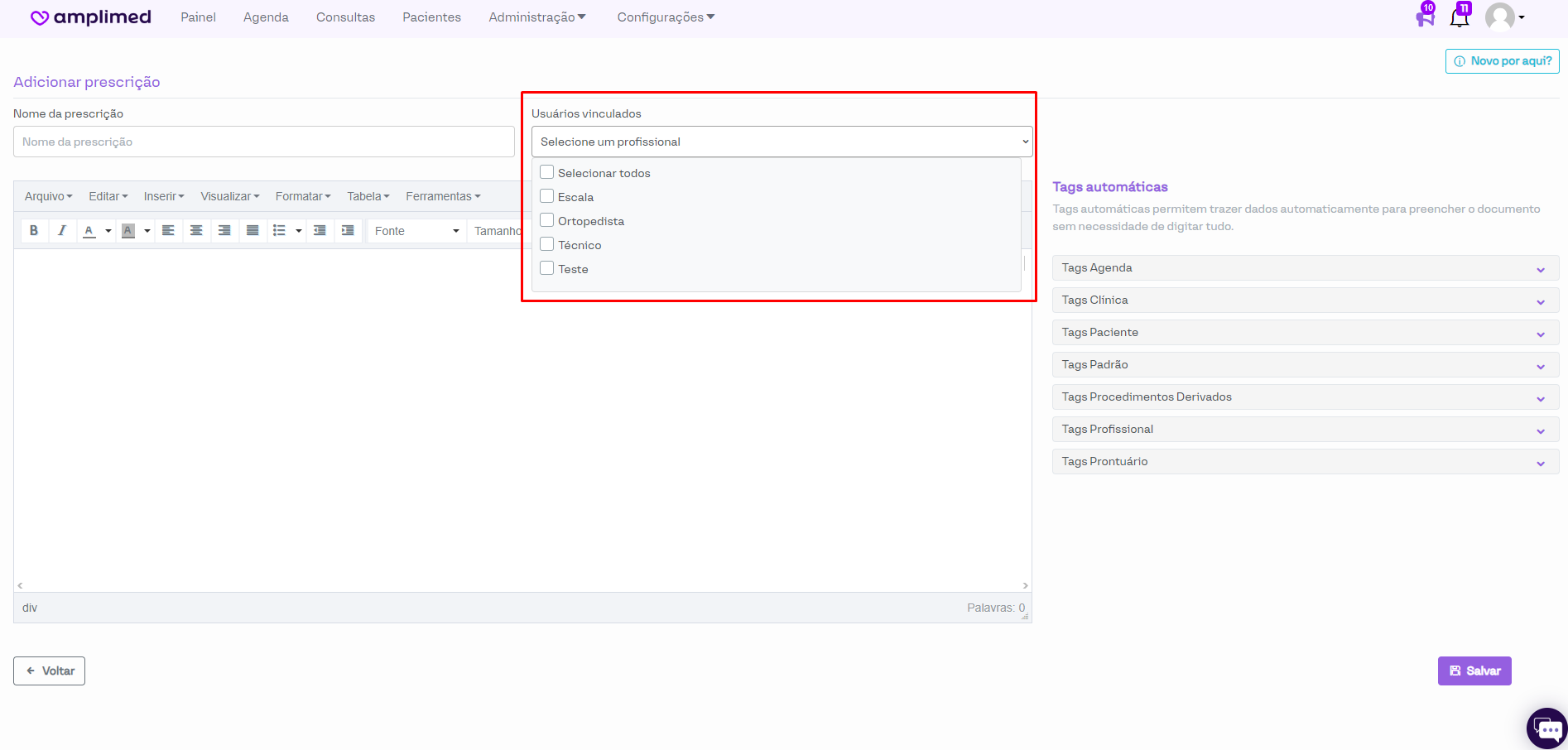The height and width of the screenshot is (750, 1568).
Task: Enable the Técnico checkbox
Action: pos(547,245)
